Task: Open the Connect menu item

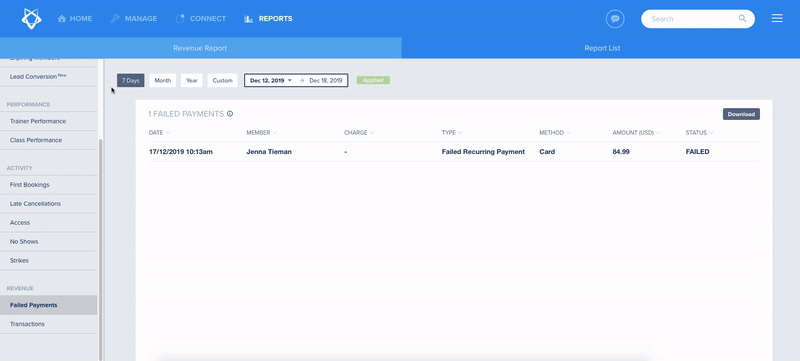Action: coord(201,19)
